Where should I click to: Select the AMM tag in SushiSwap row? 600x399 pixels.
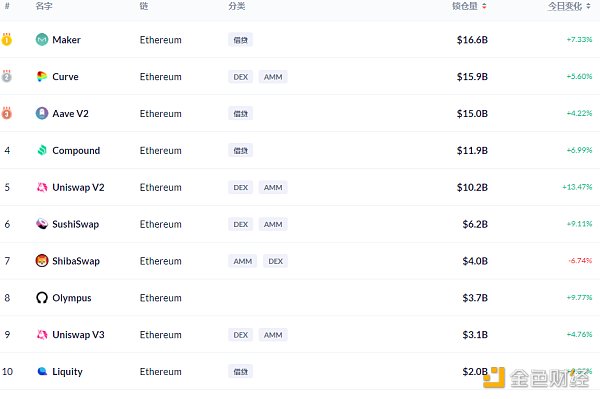273,224
